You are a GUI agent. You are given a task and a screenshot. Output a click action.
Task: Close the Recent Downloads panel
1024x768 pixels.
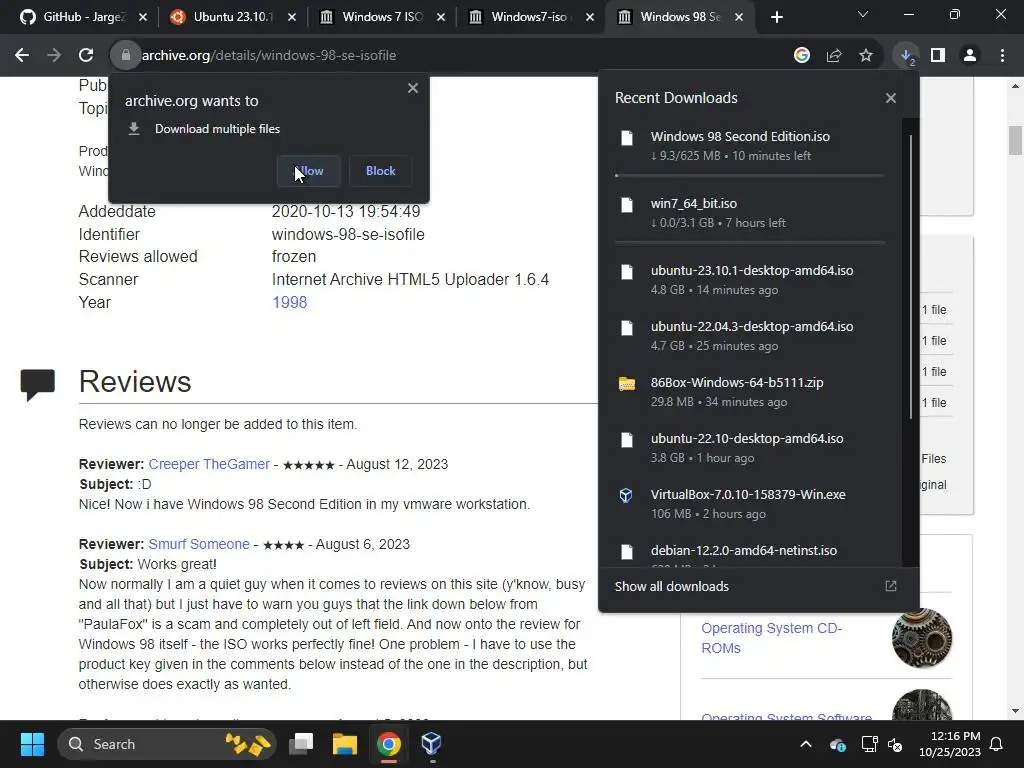[891, 98]
